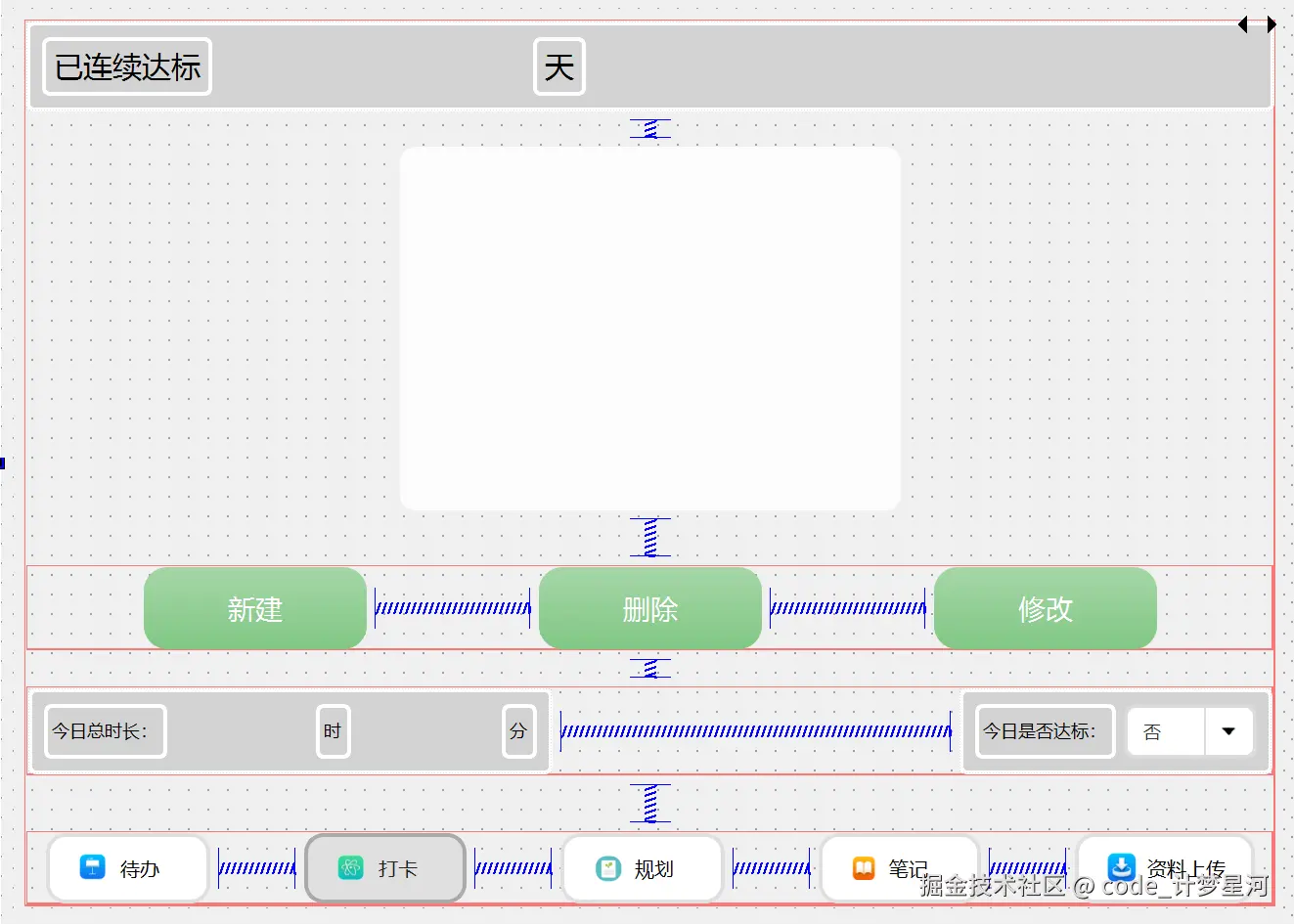Open the 笔记 tab button
This screenshot has height=924, width=1294.
click(x=900, y=868)
